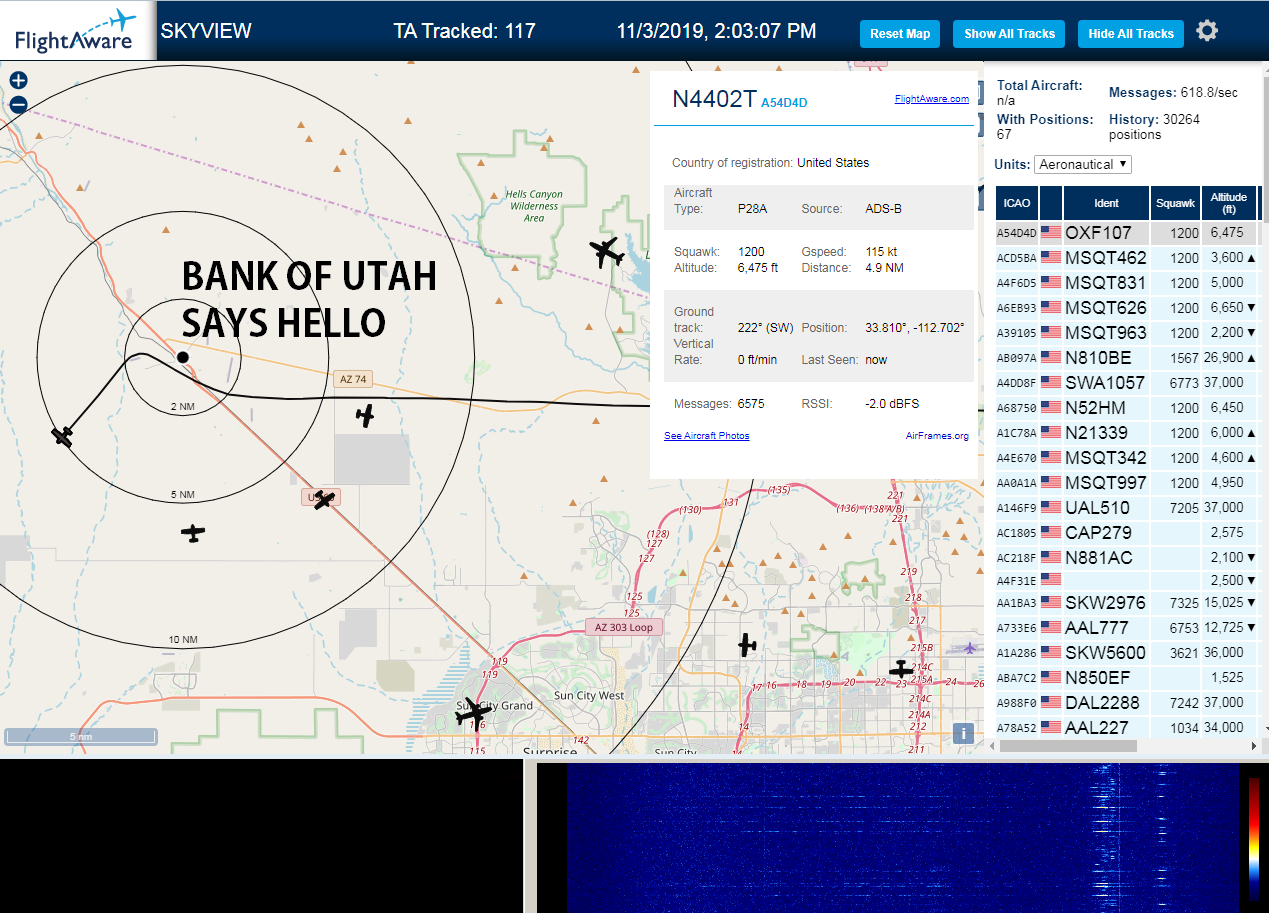
Task: Select the aircraft near AZ 303 Loop
Action: [747, 645]
